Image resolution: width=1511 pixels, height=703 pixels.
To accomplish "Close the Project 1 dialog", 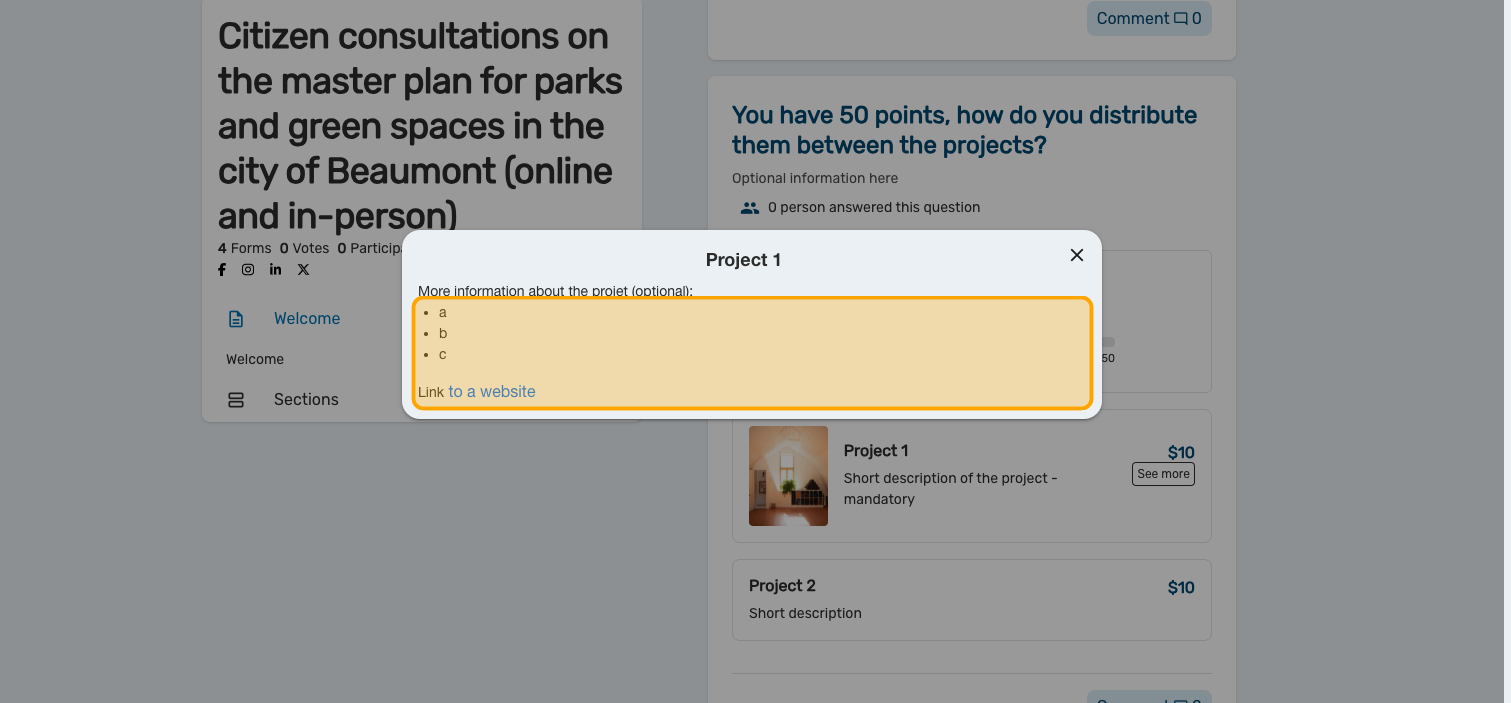I will (1077, 255).
